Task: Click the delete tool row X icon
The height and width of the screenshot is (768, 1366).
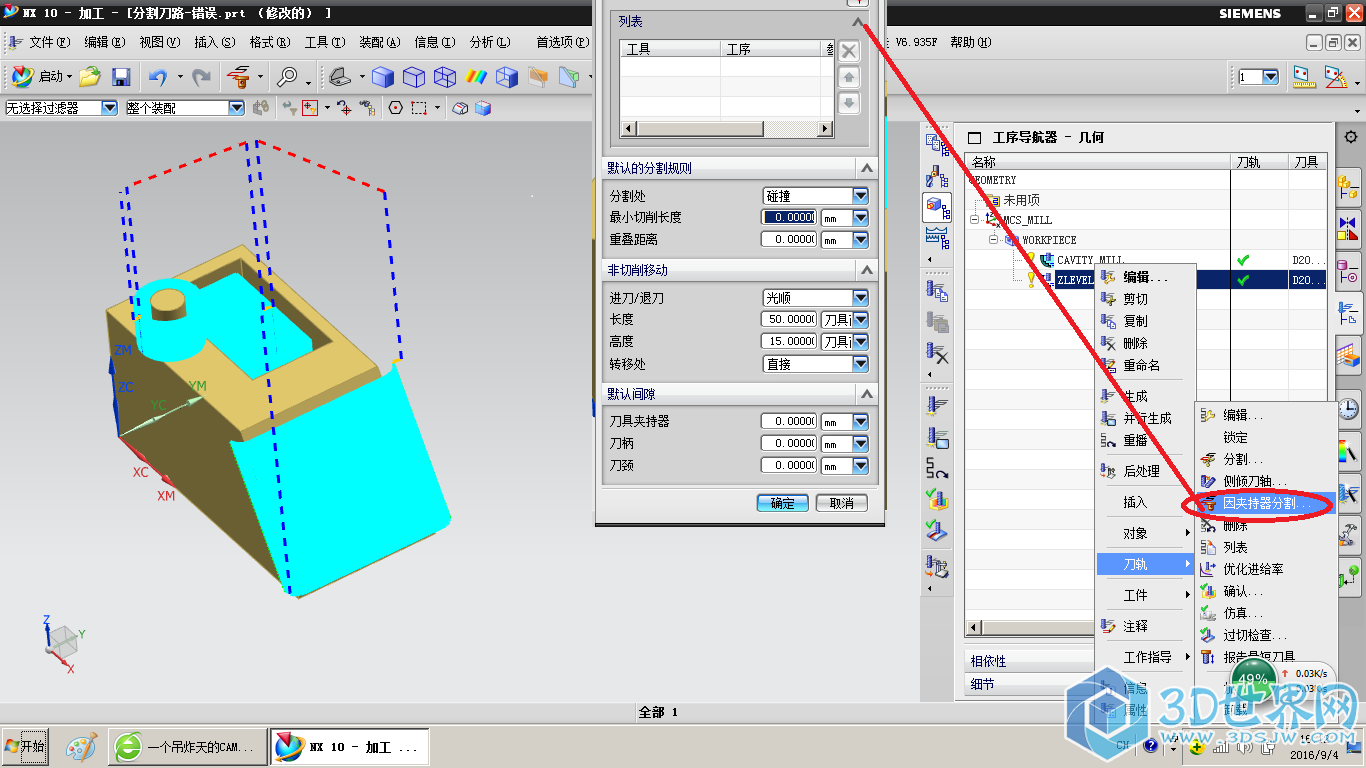Action: (848, 51)
